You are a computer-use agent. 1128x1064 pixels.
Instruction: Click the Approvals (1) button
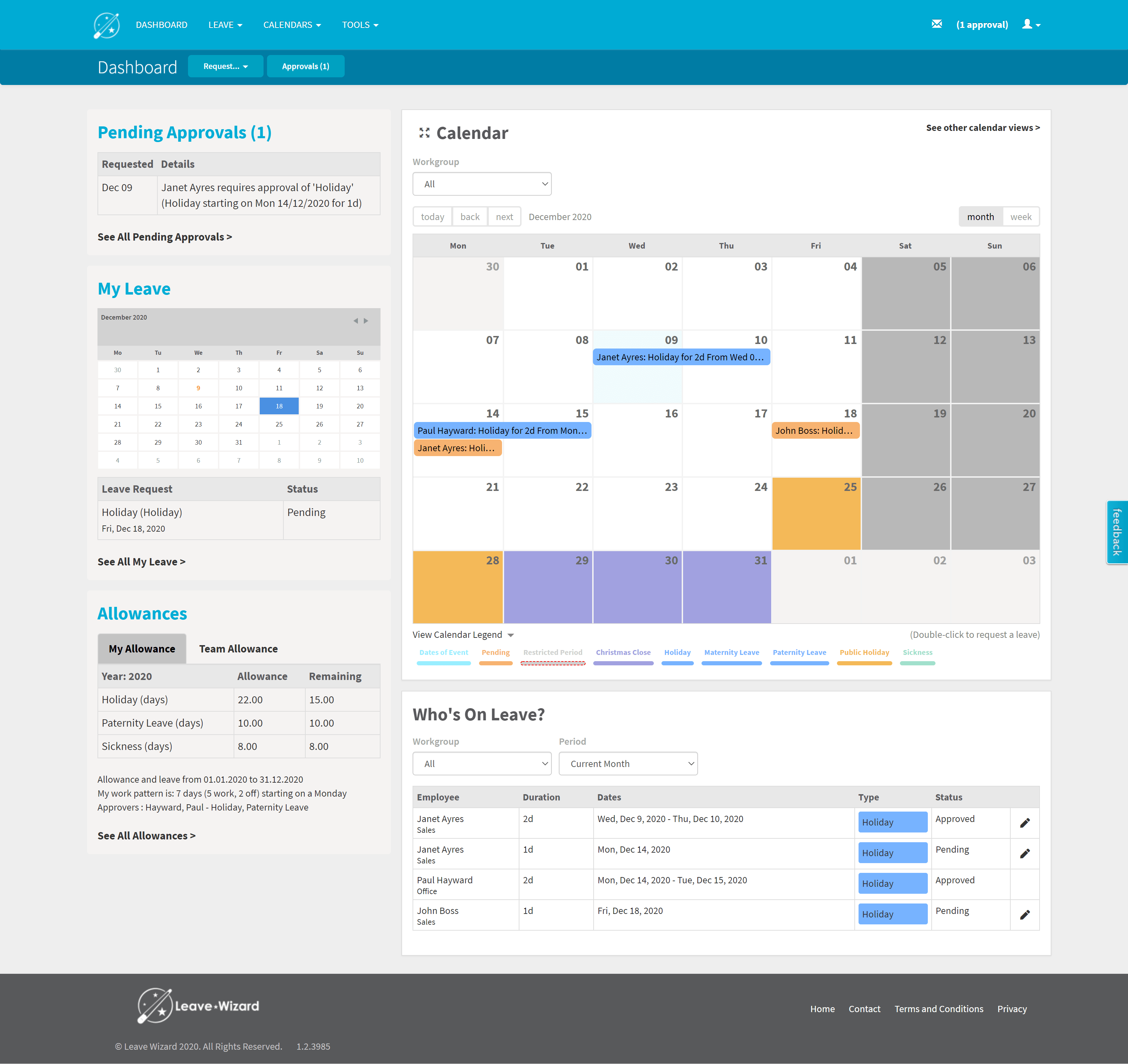305,66
